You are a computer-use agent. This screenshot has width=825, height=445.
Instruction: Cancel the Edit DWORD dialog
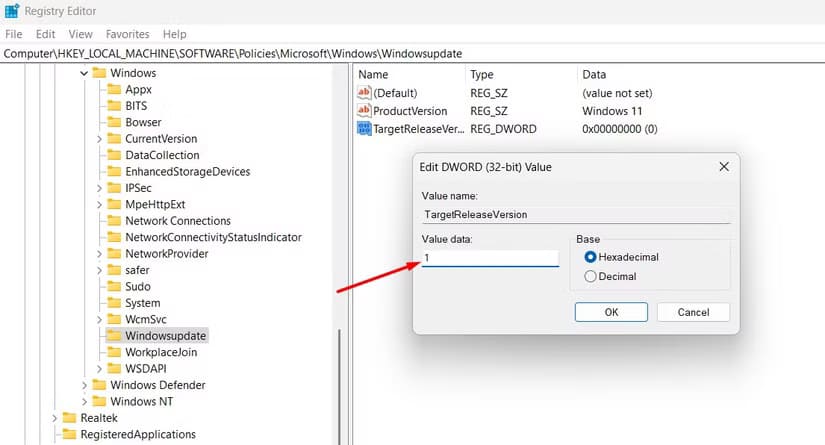(x=693, y=312)
